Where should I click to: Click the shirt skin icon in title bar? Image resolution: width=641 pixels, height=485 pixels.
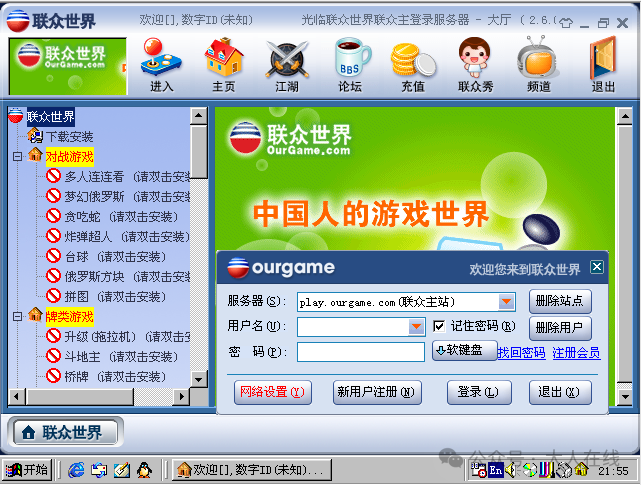point(566,22)
